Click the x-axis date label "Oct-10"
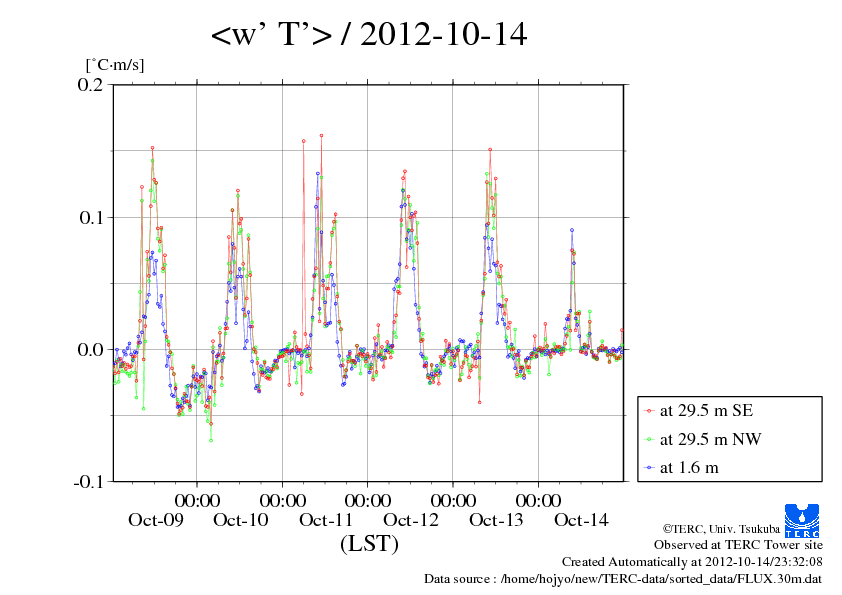 coord(241,520)
